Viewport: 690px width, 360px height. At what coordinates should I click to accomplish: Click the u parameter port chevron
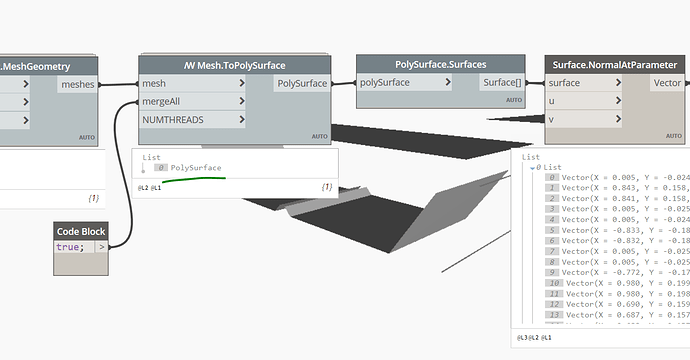pyautogui.click(x=618, y=101)
